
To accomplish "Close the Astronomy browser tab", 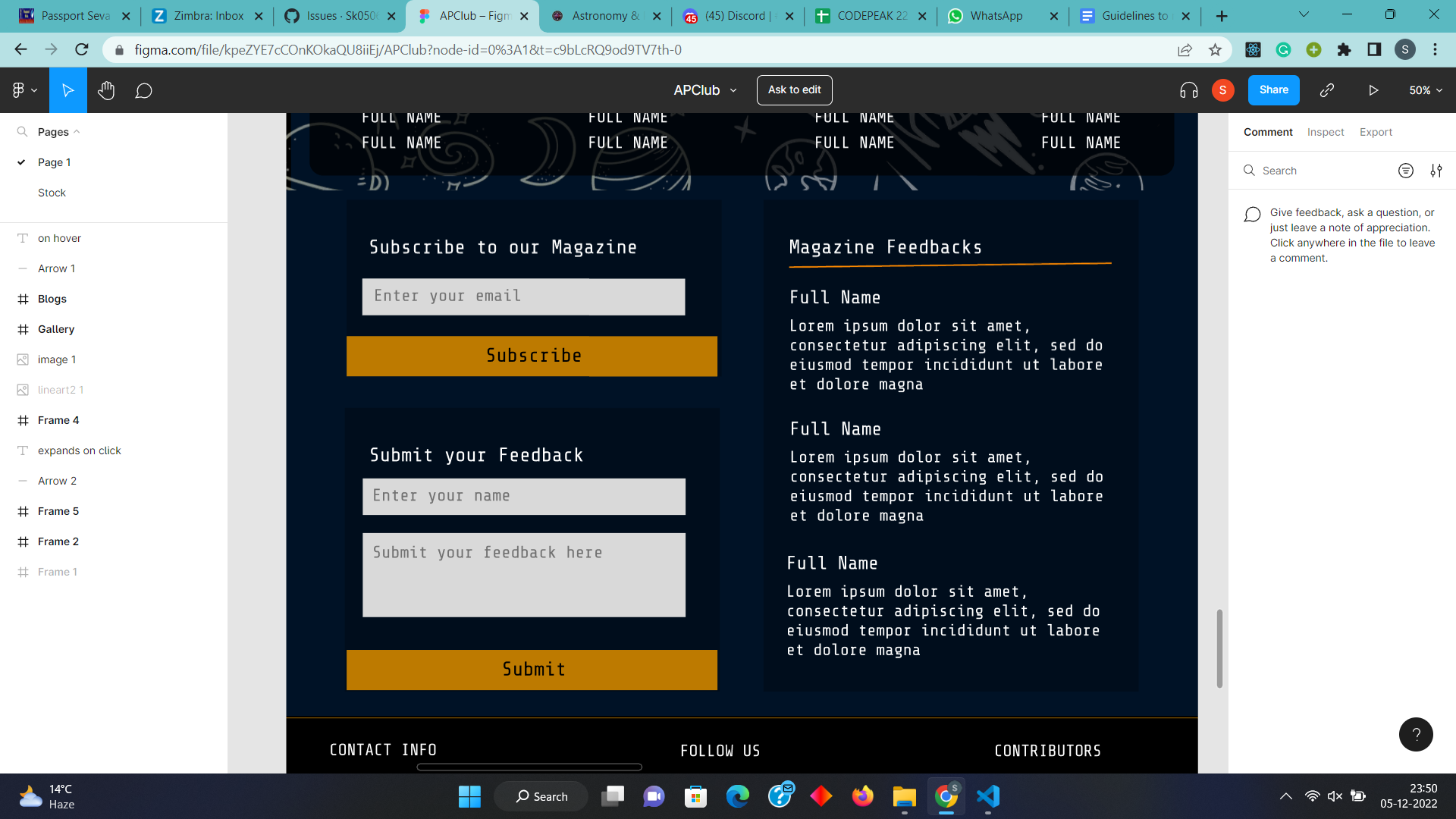I will (x=657, y=16).
